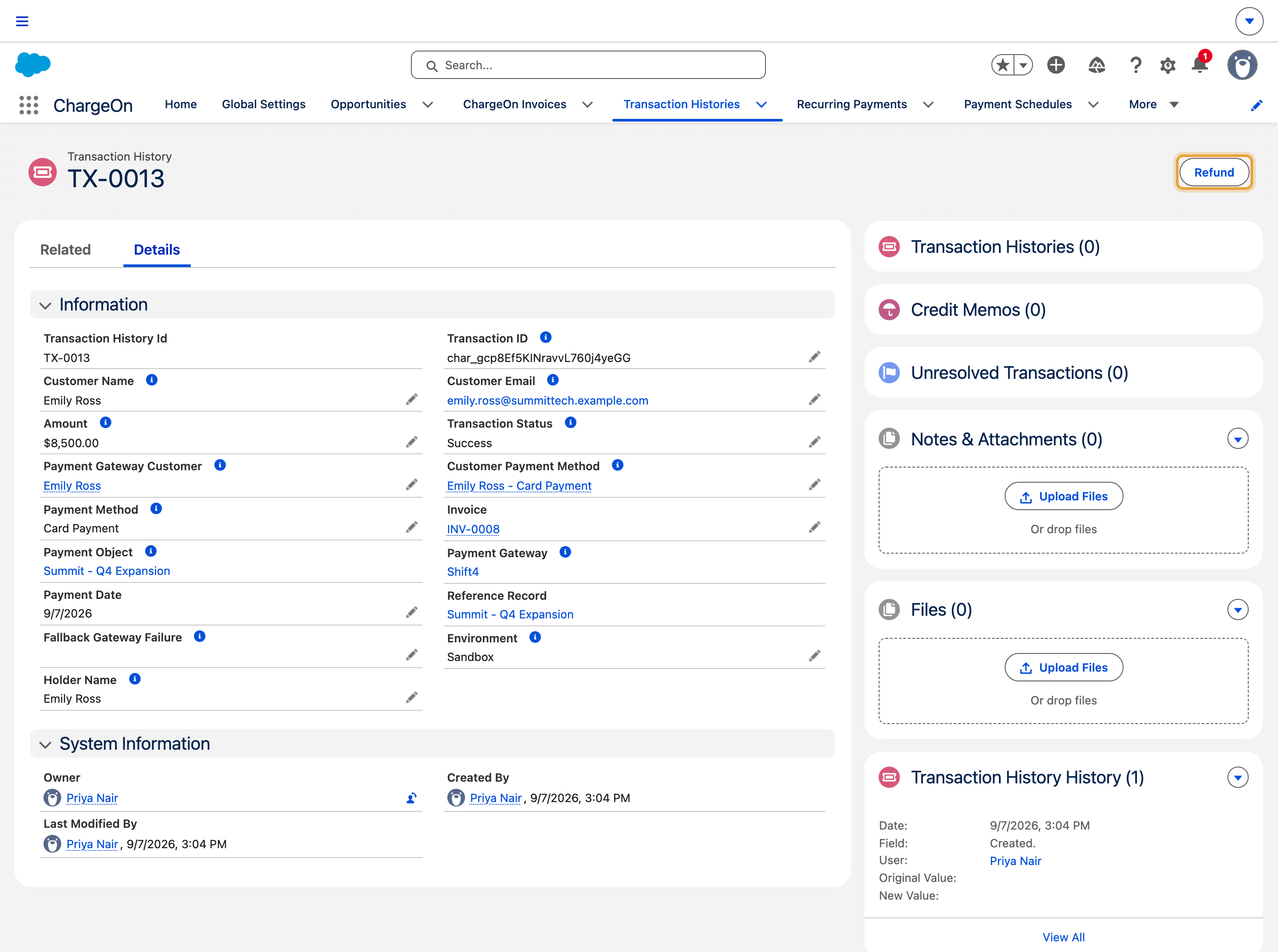This screenshot has width=1278, height=952.
Task: Open the ChargeOn Invoices tab
Action: pyautogui.click(x=515, y=104)
